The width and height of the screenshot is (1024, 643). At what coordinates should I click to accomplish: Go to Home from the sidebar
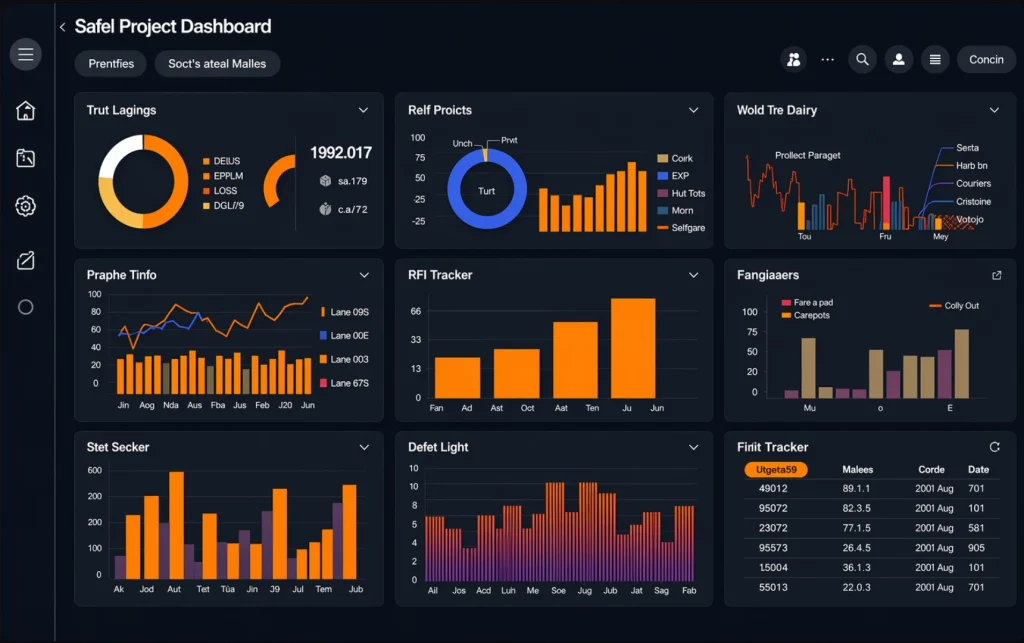click(26, 111)
